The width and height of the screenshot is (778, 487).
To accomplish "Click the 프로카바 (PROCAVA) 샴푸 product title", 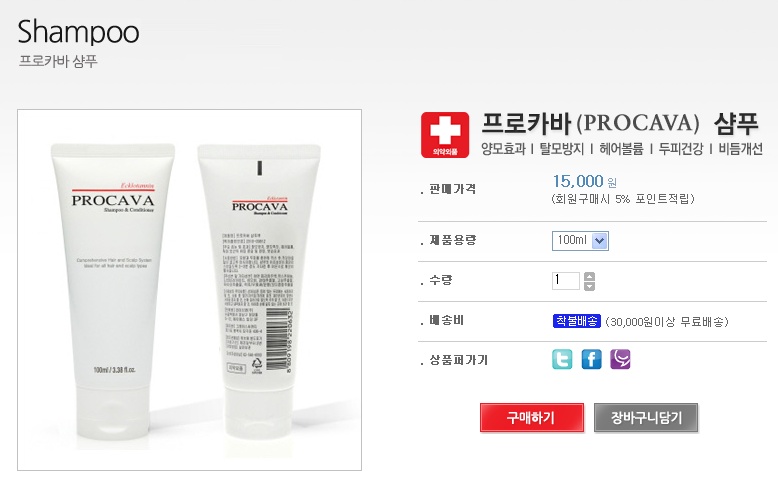I will (x=620, y=123).
